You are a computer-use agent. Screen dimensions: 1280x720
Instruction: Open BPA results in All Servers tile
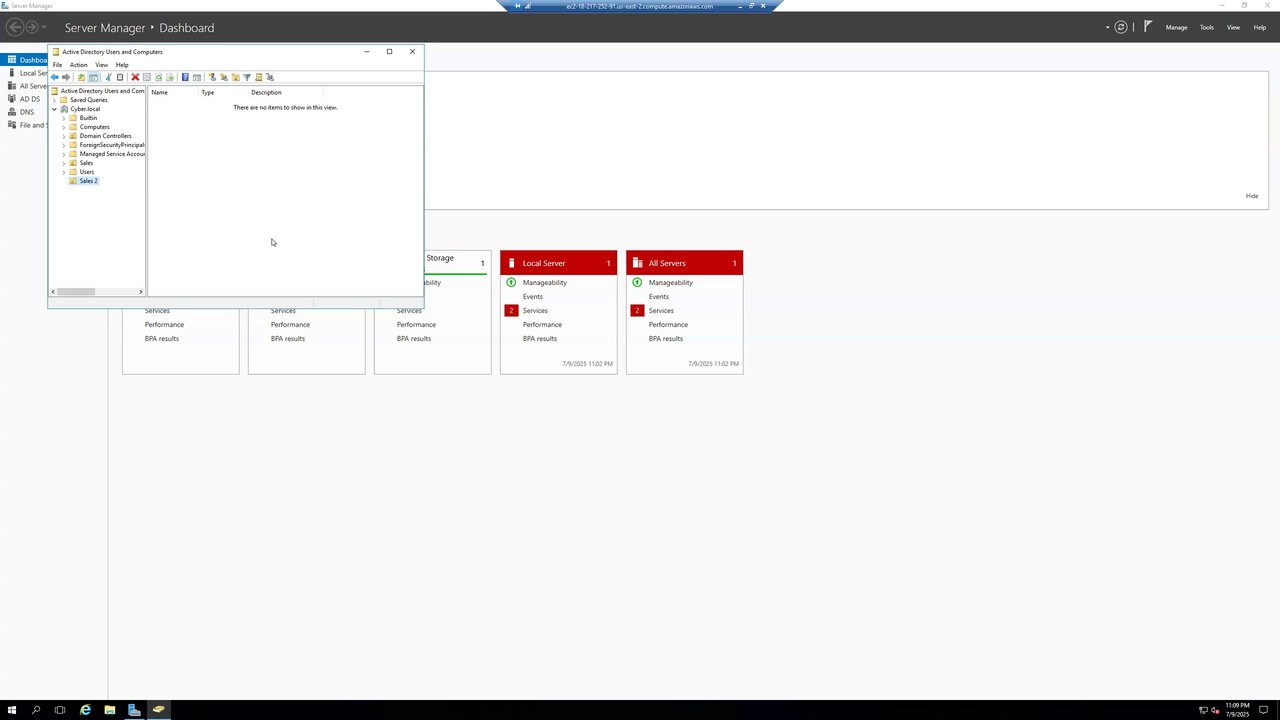(x=666, y=339)
